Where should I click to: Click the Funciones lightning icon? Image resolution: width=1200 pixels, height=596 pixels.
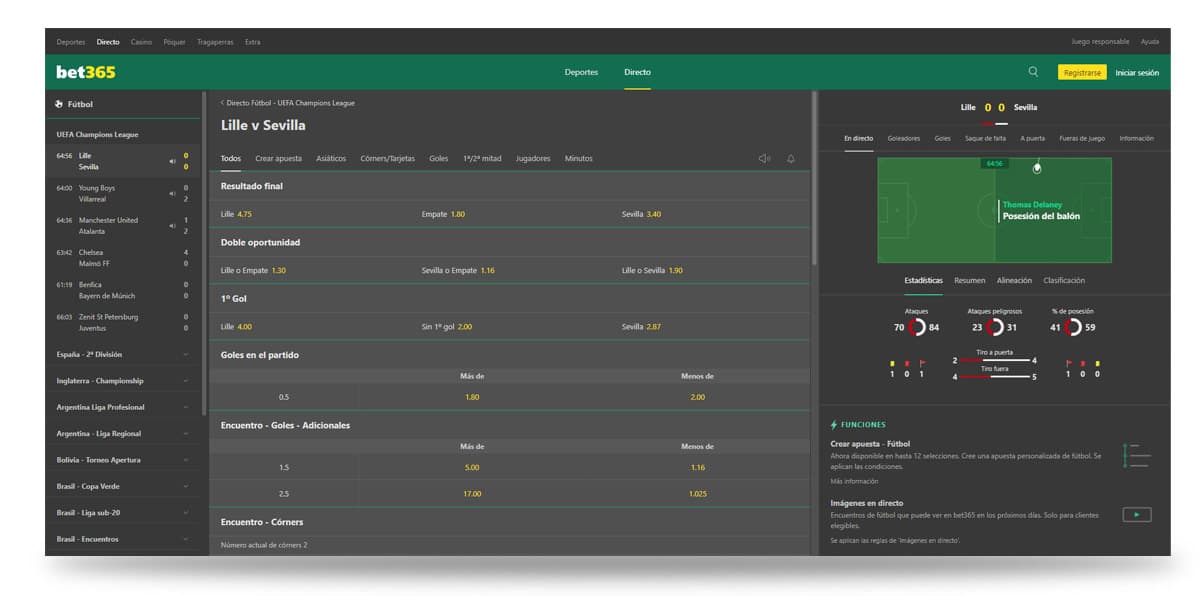(834, 424)
